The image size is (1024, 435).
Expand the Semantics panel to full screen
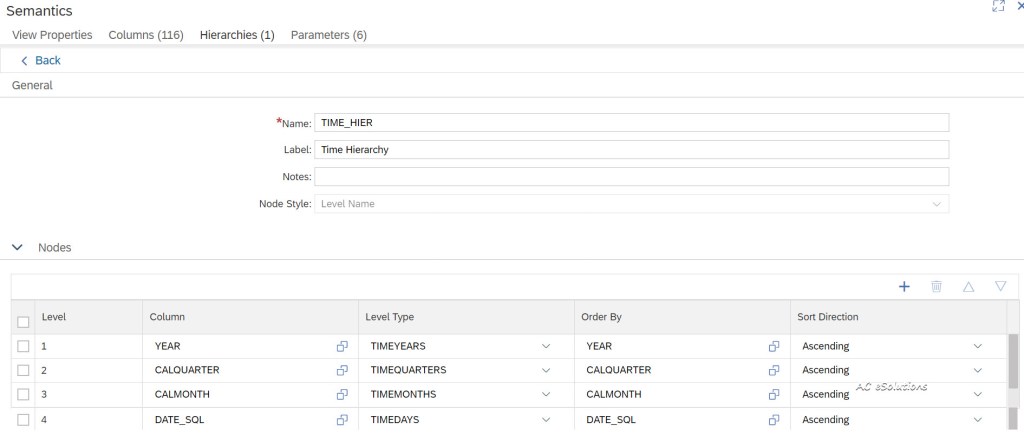tap(997, 7)
